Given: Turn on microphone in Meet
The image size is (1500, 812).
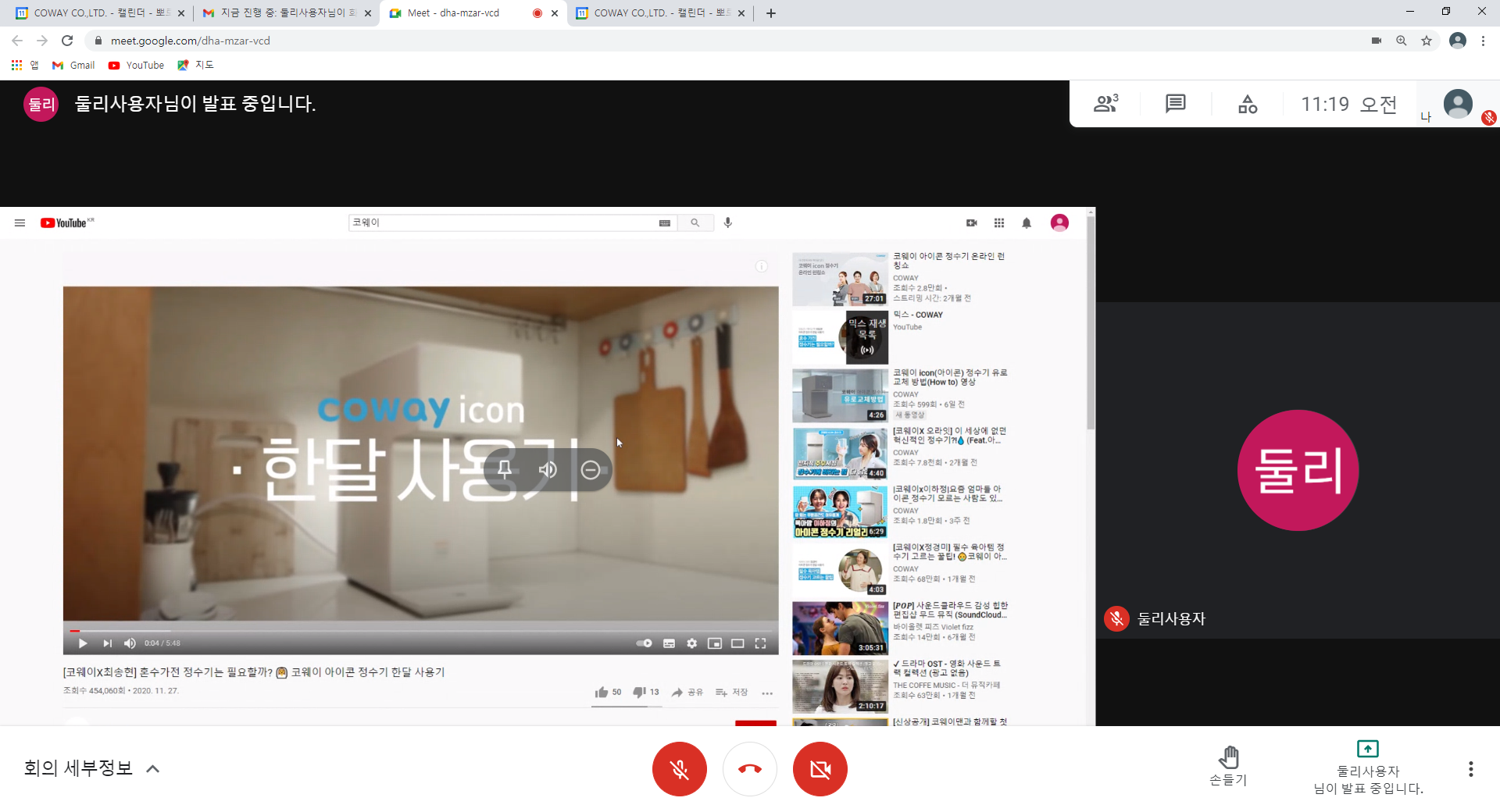Looking at the screenshot, I should (x=680, y=769).
